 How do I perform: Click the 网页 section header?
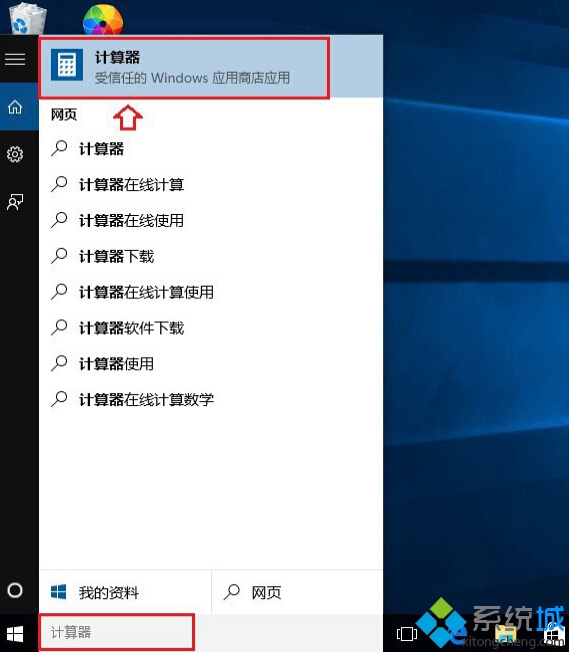[64, 114]
